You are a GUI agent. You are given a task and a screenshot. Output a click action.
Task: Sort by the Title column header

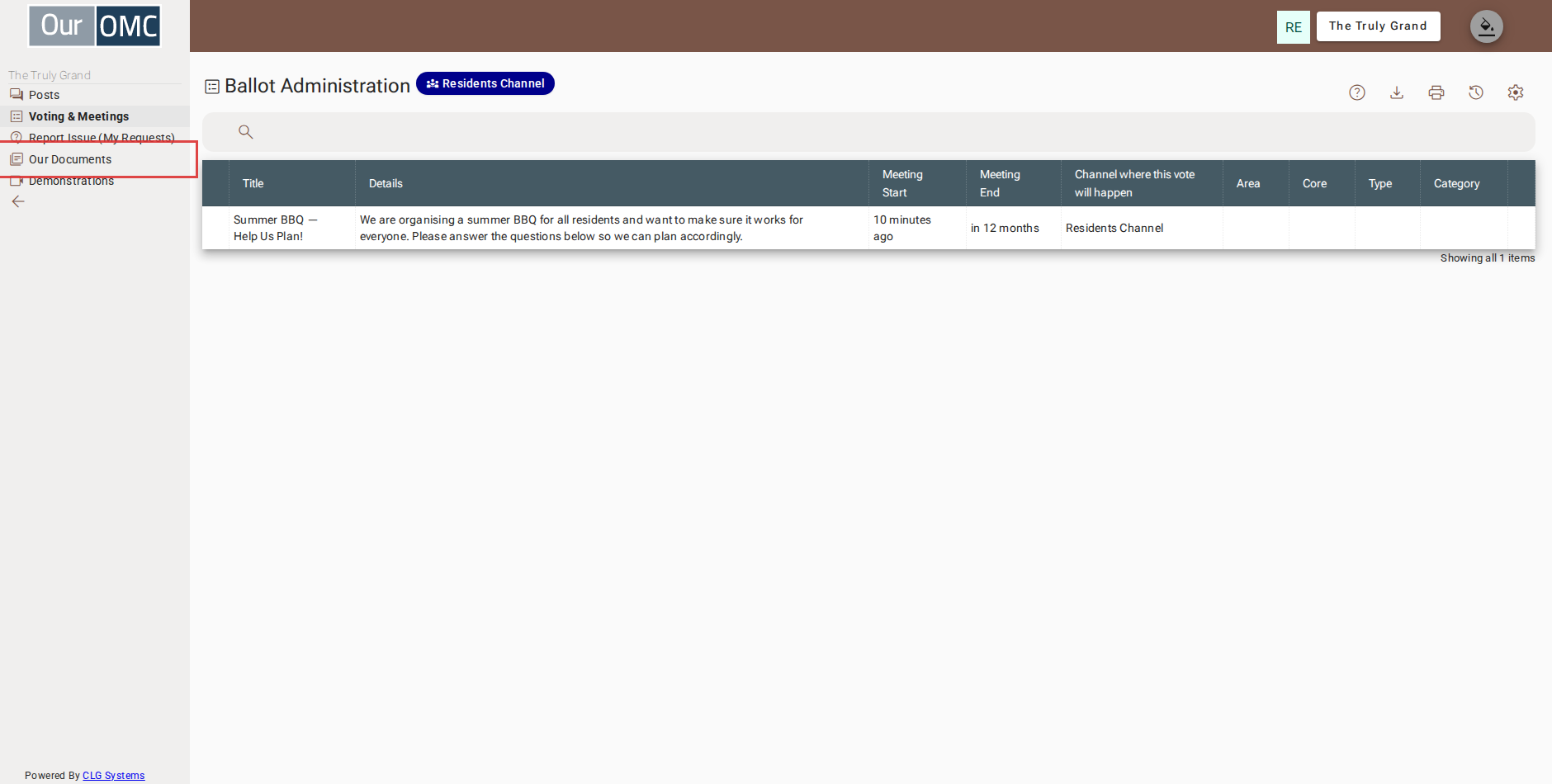(x=292, y=183)
